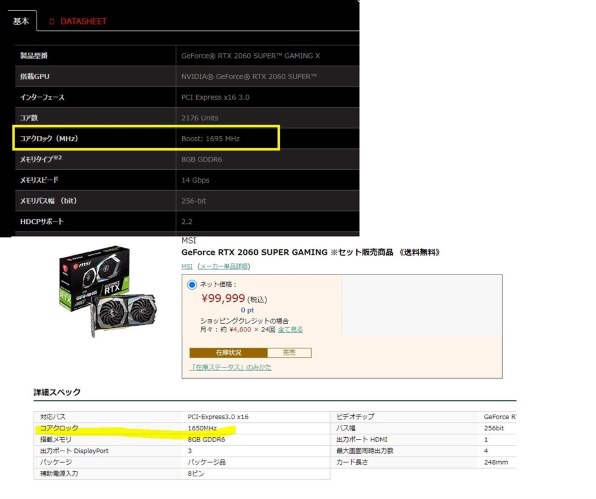Select the 14 Gbps value
The height and width of the screenshot is (499, 596).
tap(195, 180)
